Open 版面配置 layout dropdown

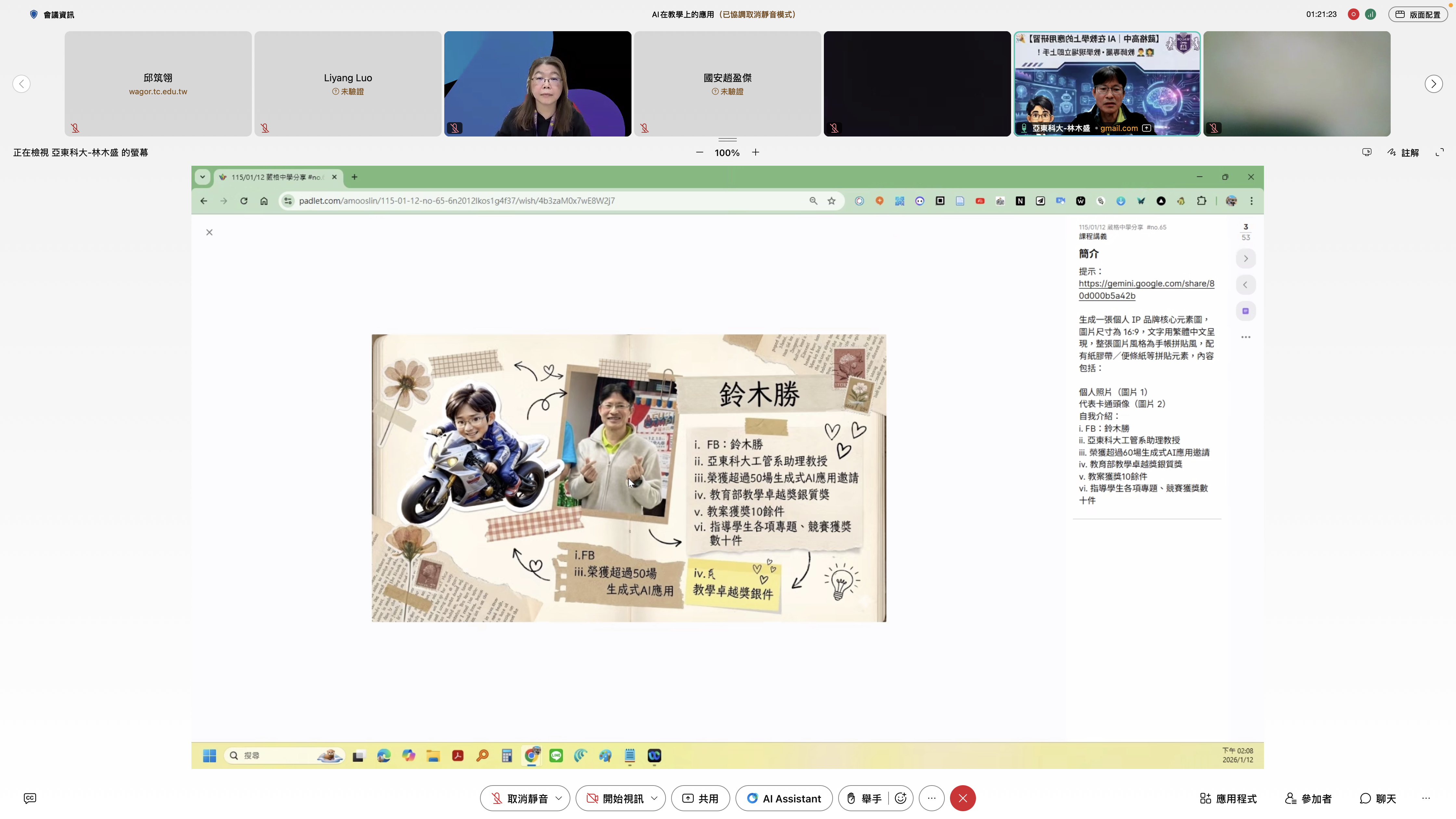[1418, 15]
